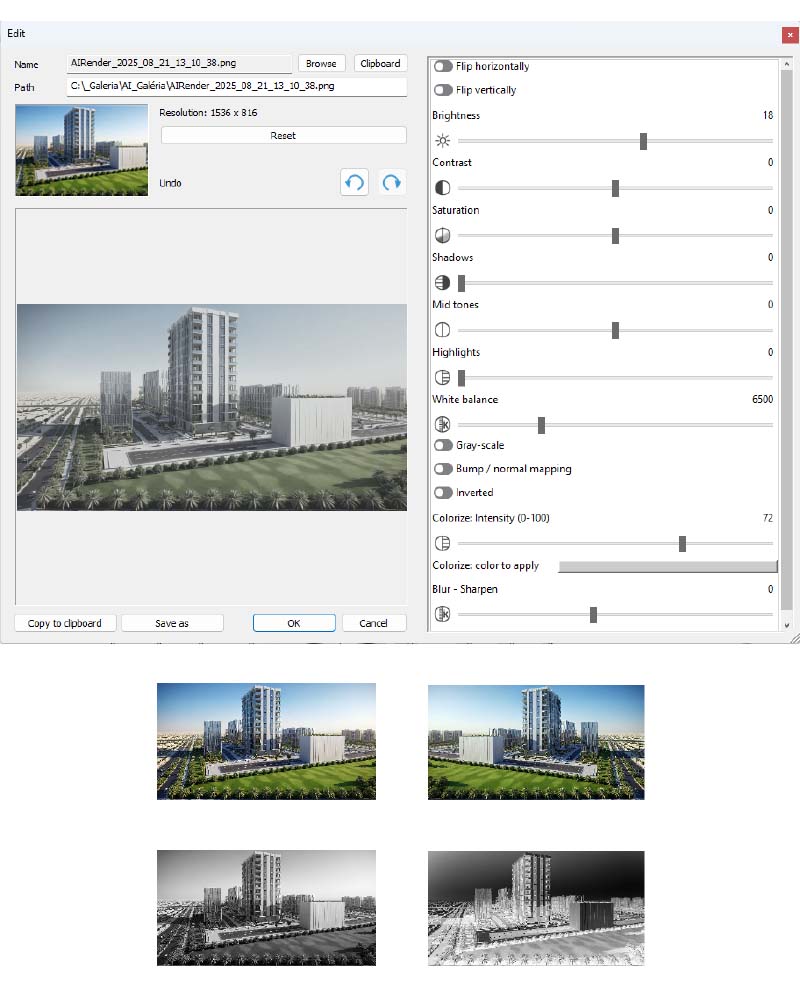Toggle Gray-scale option
Viewport: 800px width, 1000px height.
443,445
